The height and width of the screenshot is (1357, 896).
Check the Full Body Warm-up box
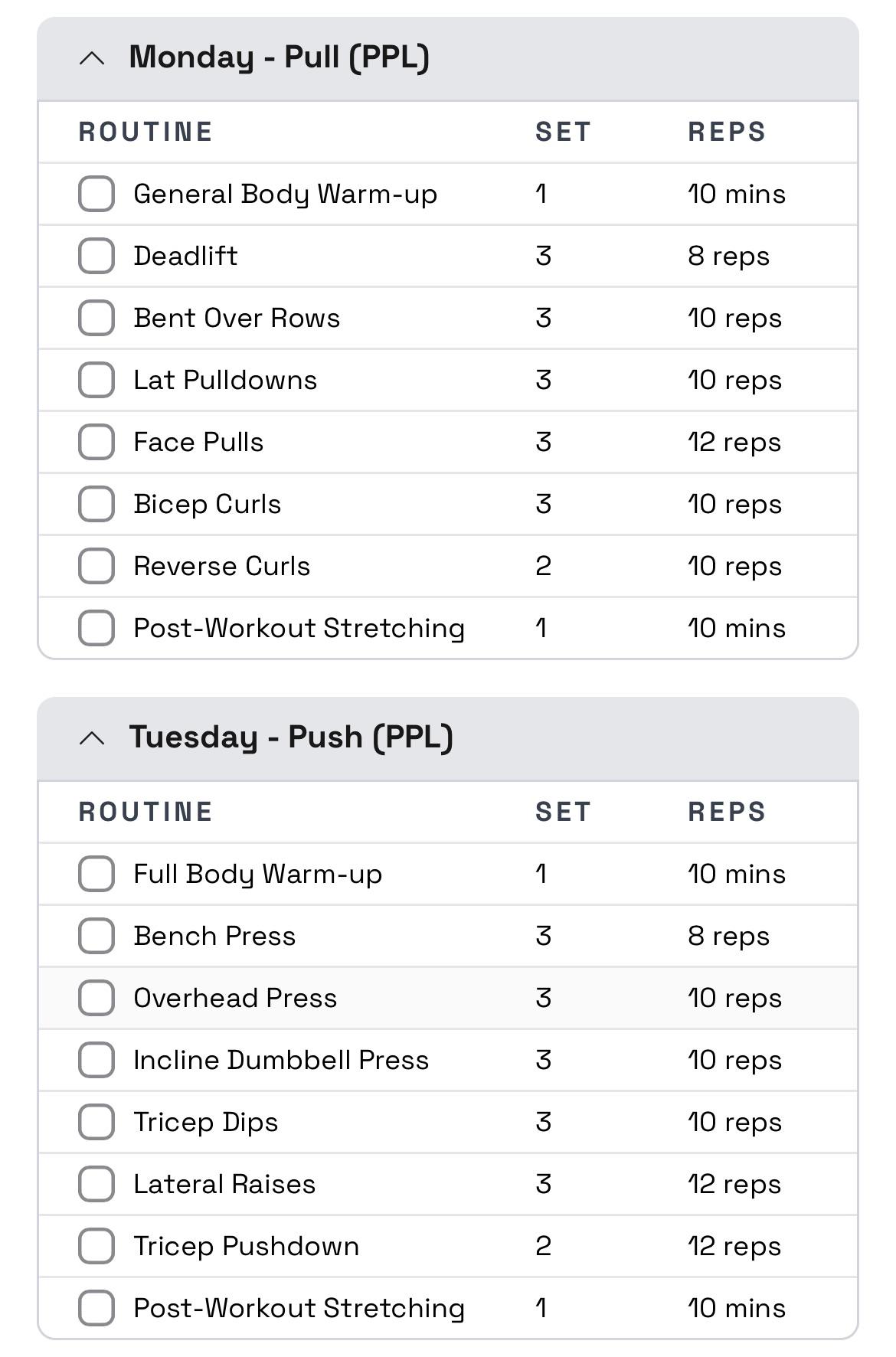pyautogui.click(x=96, y=874)
